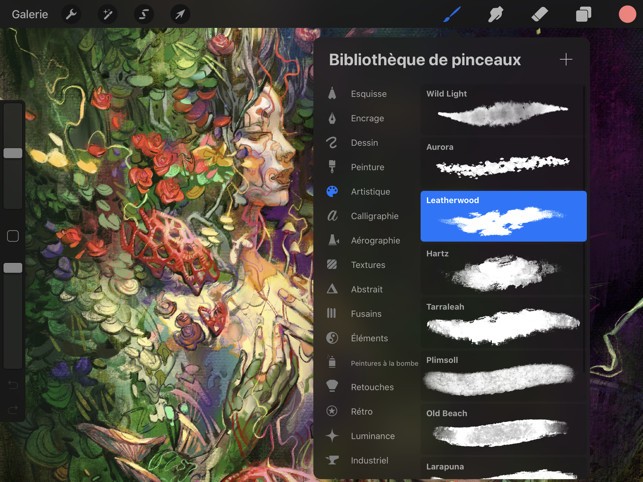Activate the Transform arrow tool
The image size is (643, 482).
(180, 15)
